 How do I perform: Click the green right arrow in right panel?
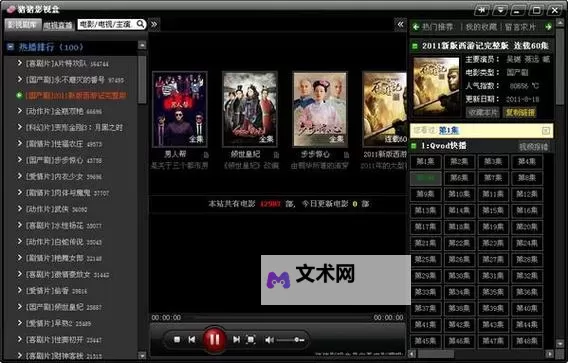click(548, 27)
